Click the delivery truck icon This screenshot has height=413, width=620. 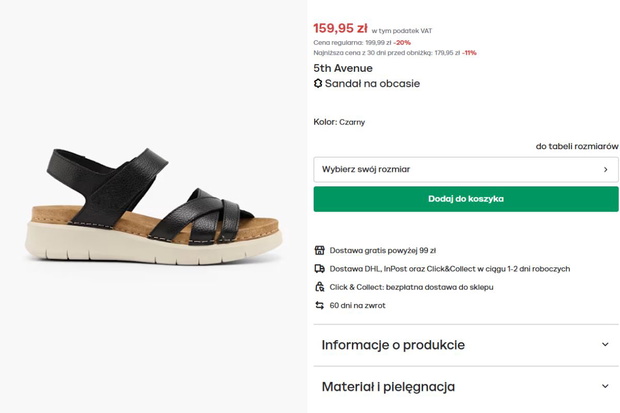pyautogui.click(x=319, y=269)
